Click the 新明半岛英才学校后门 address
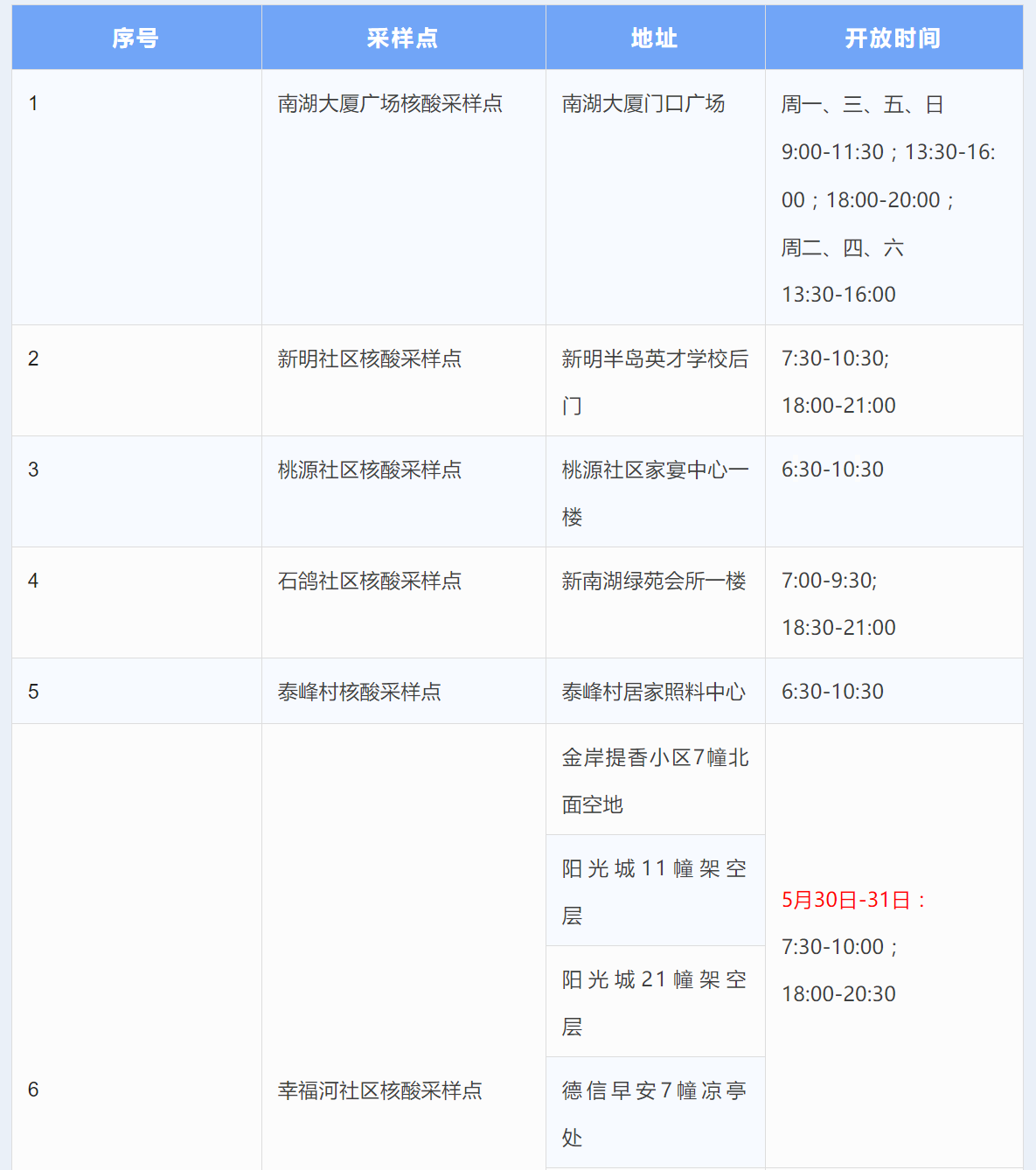 click(x=654, y=381)
